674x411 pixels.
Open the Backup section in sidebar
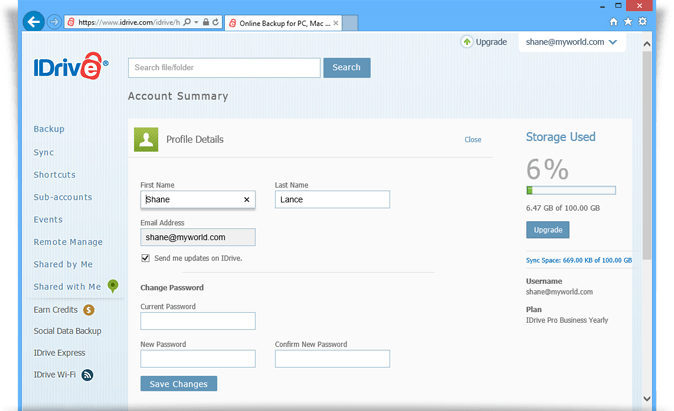pos(49,129)
